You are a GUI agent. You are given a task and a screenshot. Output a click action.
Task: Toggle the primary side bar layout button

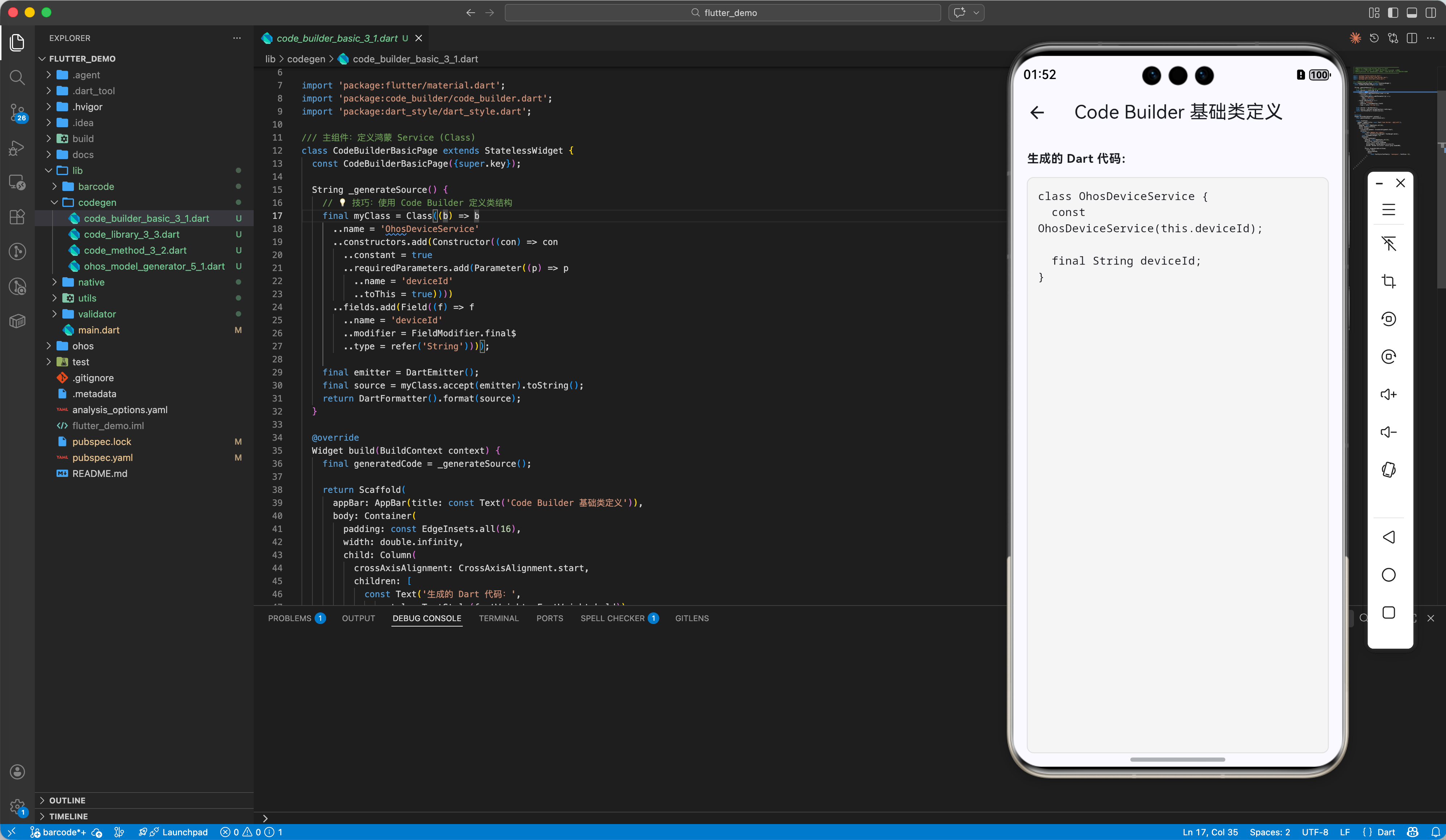tap(1393, 13)
